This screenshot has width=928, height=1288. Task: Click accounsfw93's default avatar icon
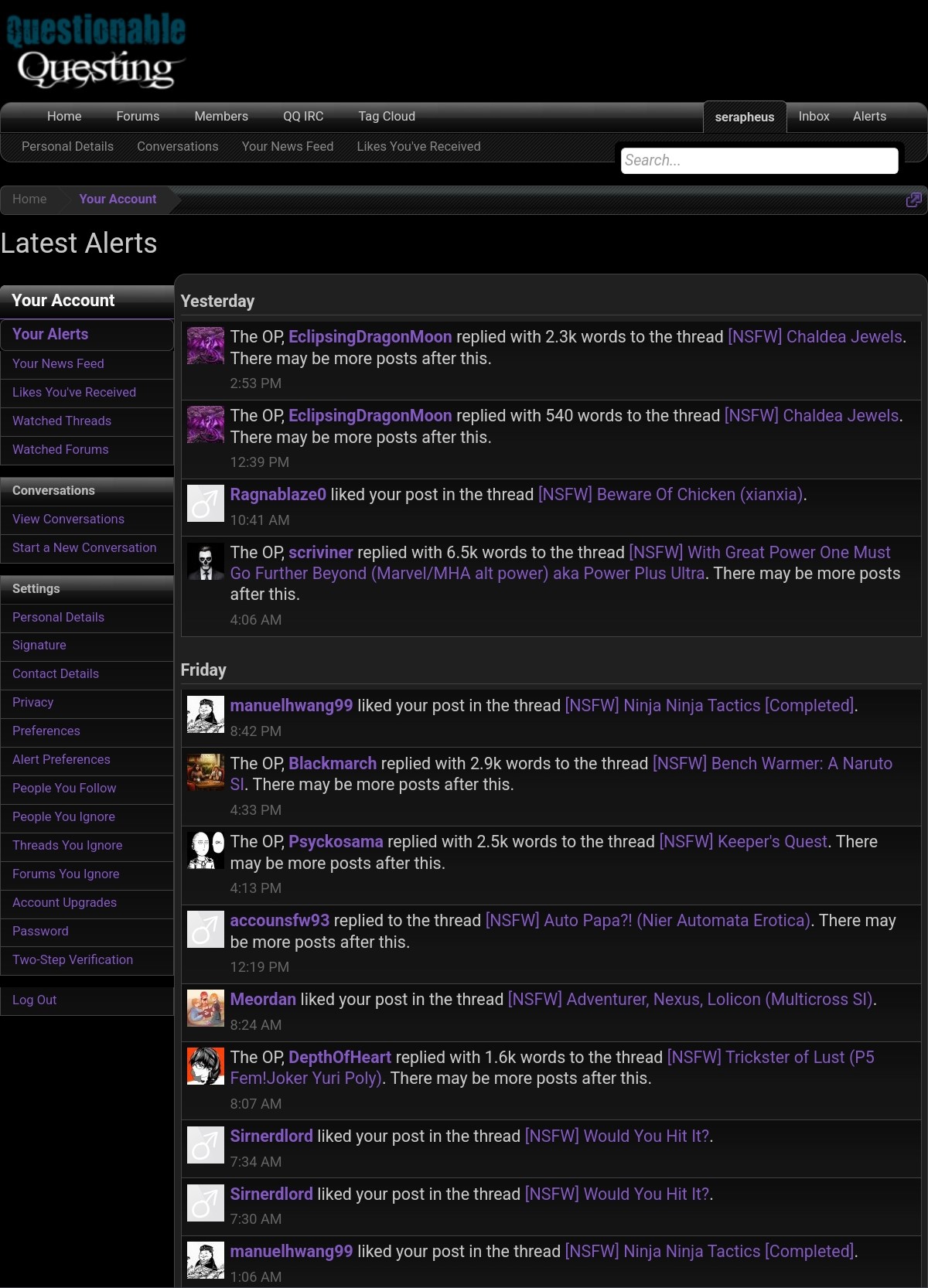pyautogui.click(x=206, y=930)
